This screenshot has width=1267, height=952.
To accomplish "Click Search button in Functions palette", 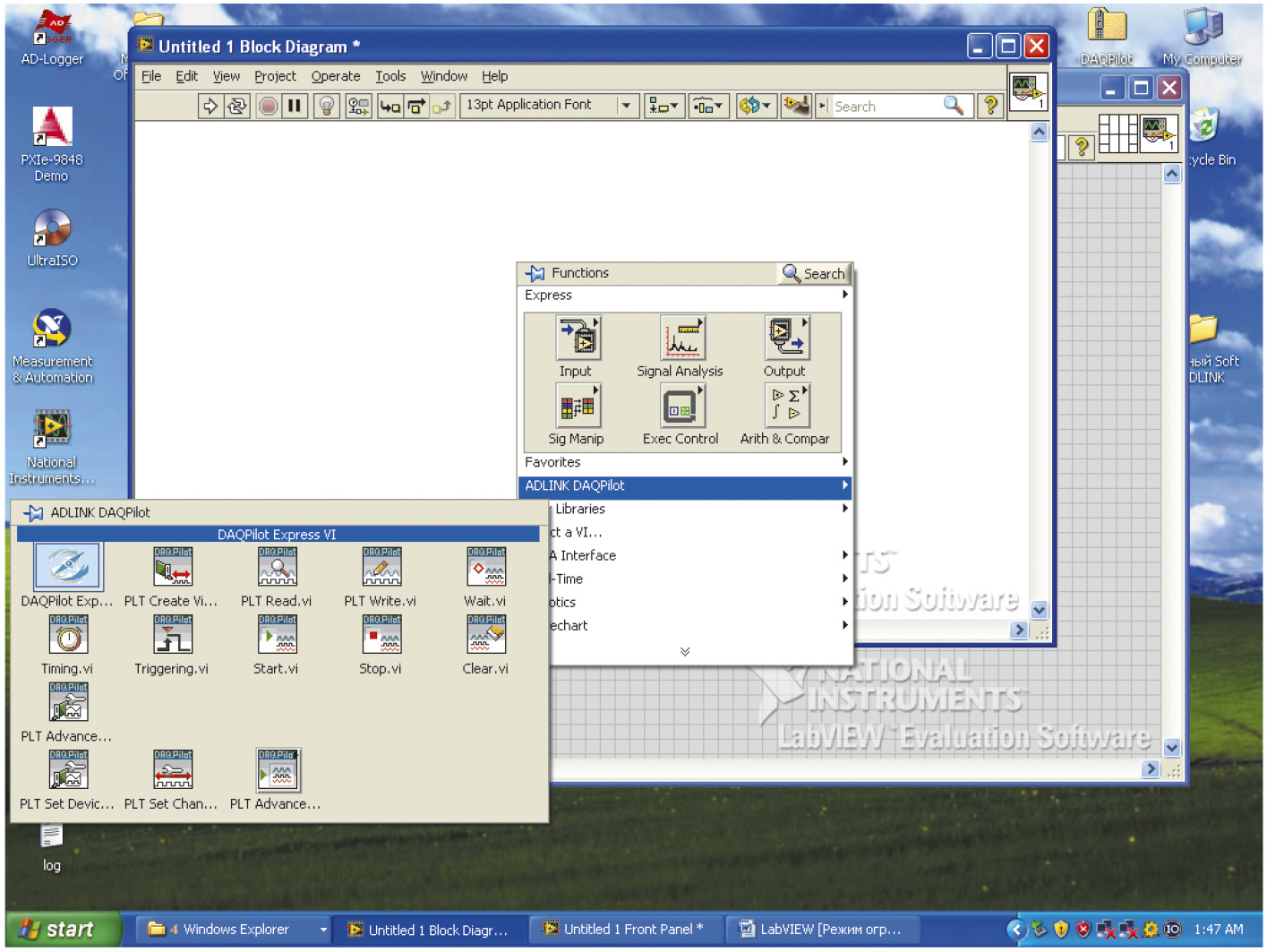I will pos(813,274).
